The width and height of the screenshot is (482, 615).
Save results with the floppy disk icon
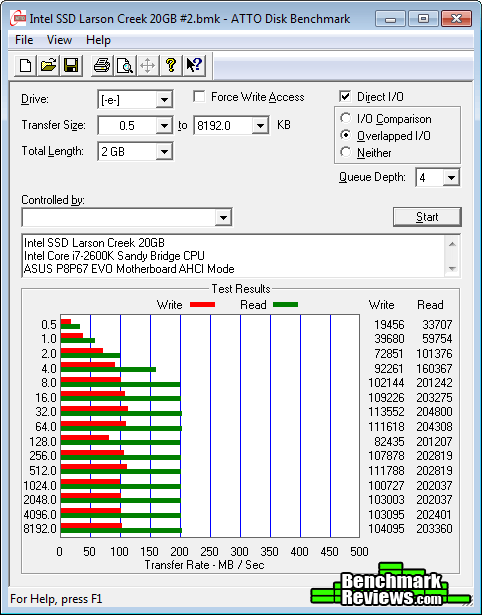click(x=71, y=65)
